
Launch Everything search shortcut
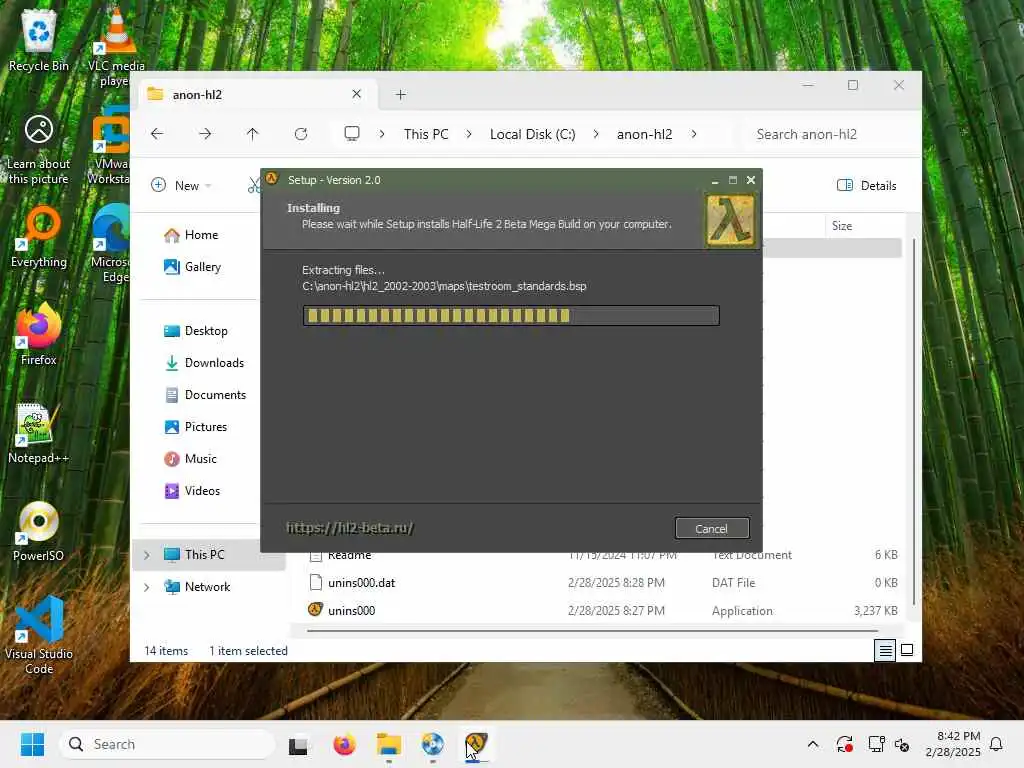click(x=39, y=238)
